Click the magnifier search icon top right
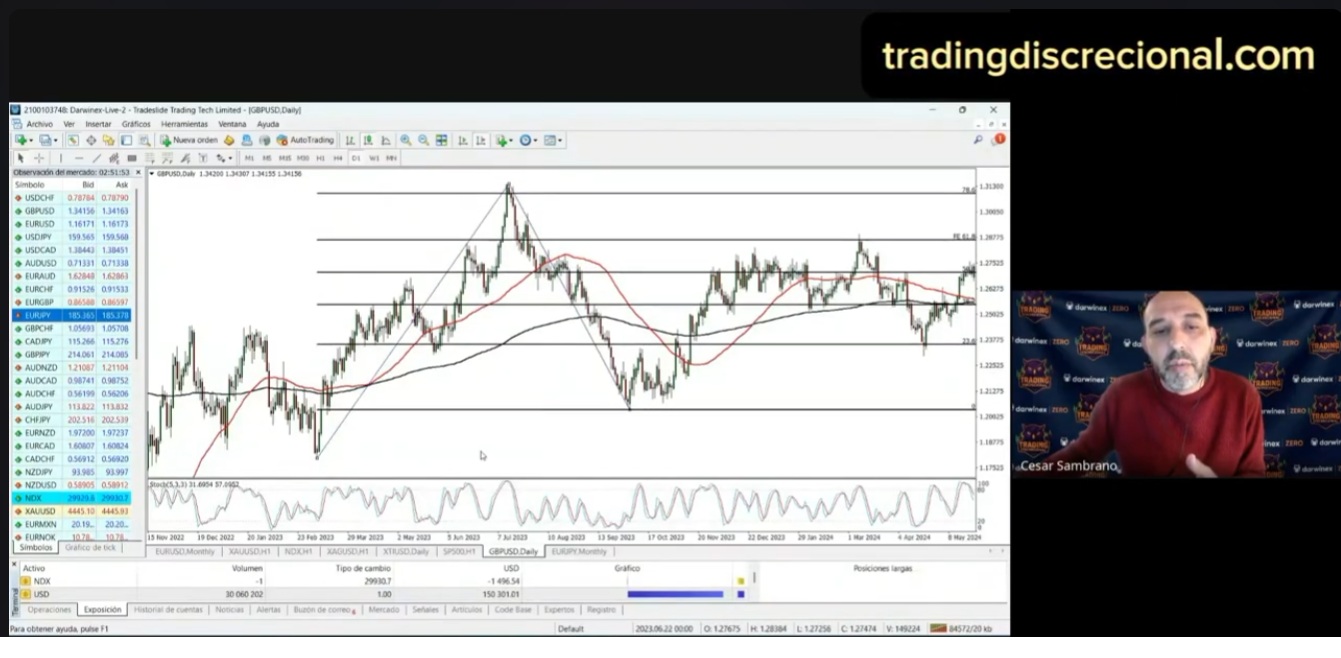Image resolution: width=1341 pixels, height=658 pixels. coord(978,140)
